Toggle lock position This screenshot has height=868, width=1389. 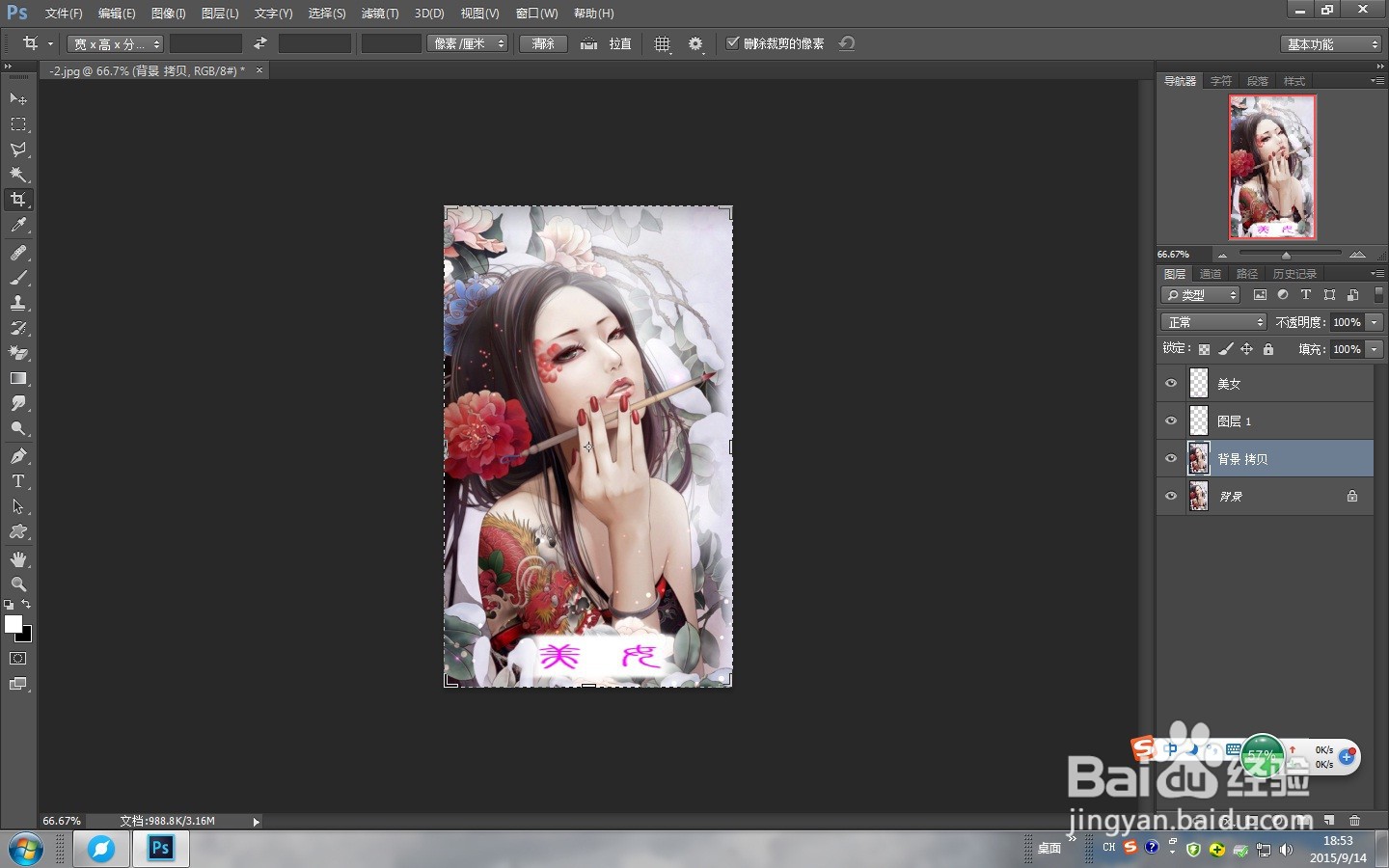coord(1246,349)
